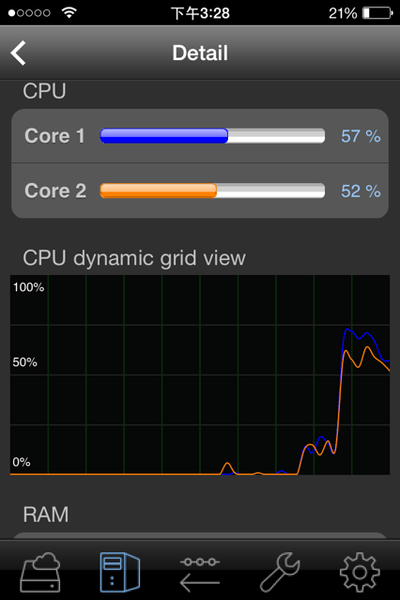Tap the battery indicator icon
The height and width of the screenshot is (600, 400).
(378, 13)
